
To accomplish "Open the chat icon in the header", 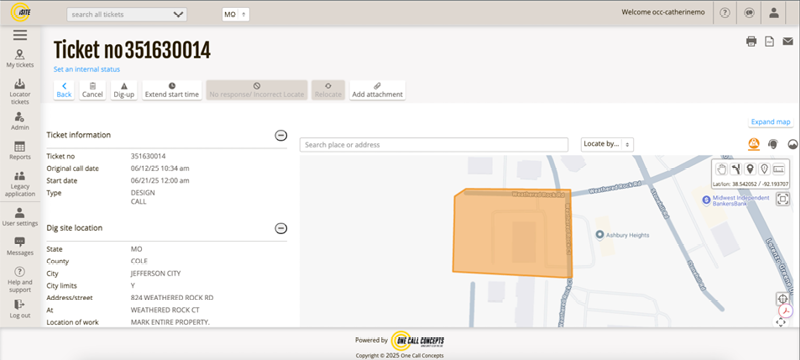I will tap(749, 13).
